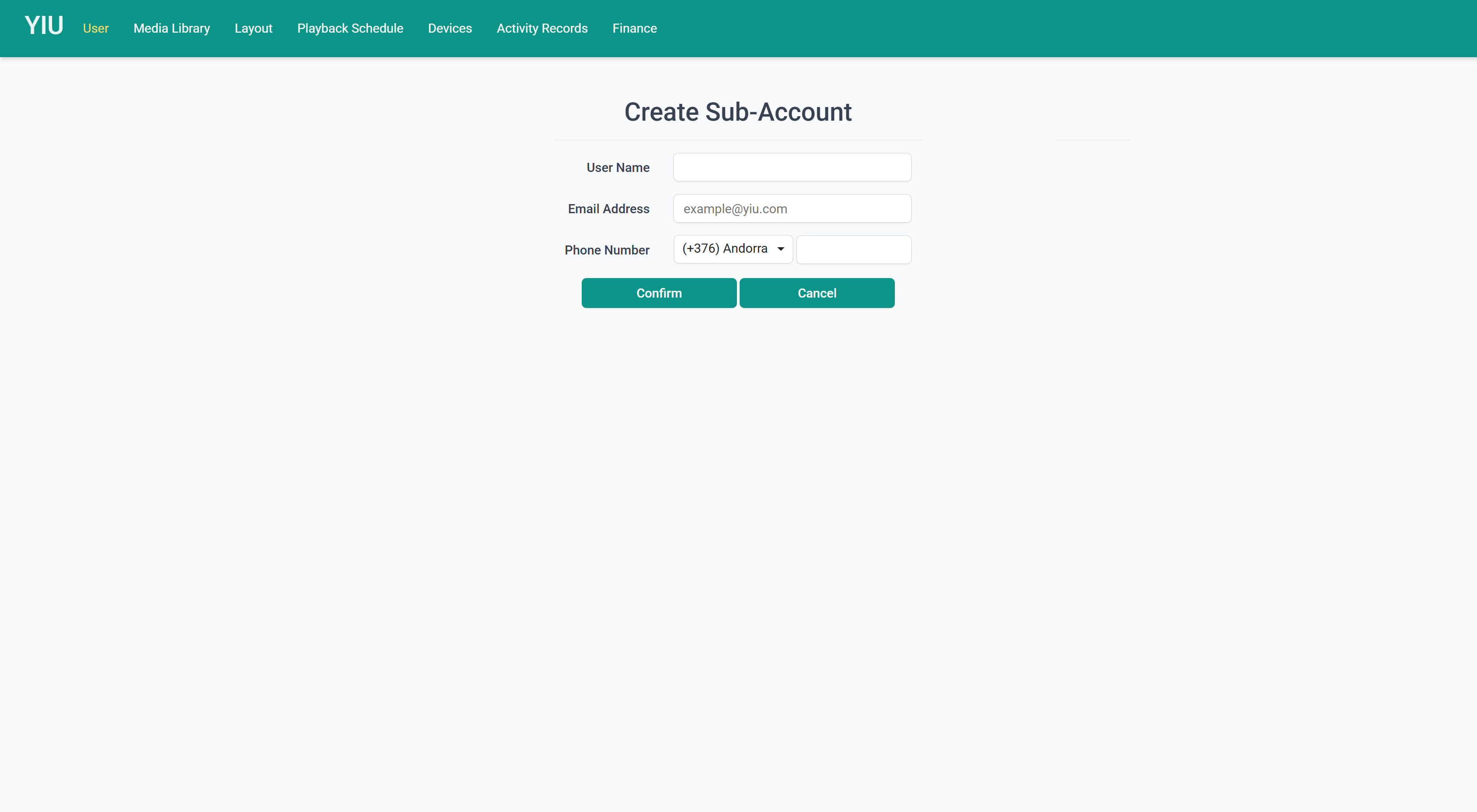
Task: View Activity Records
Action: point(542,28)
